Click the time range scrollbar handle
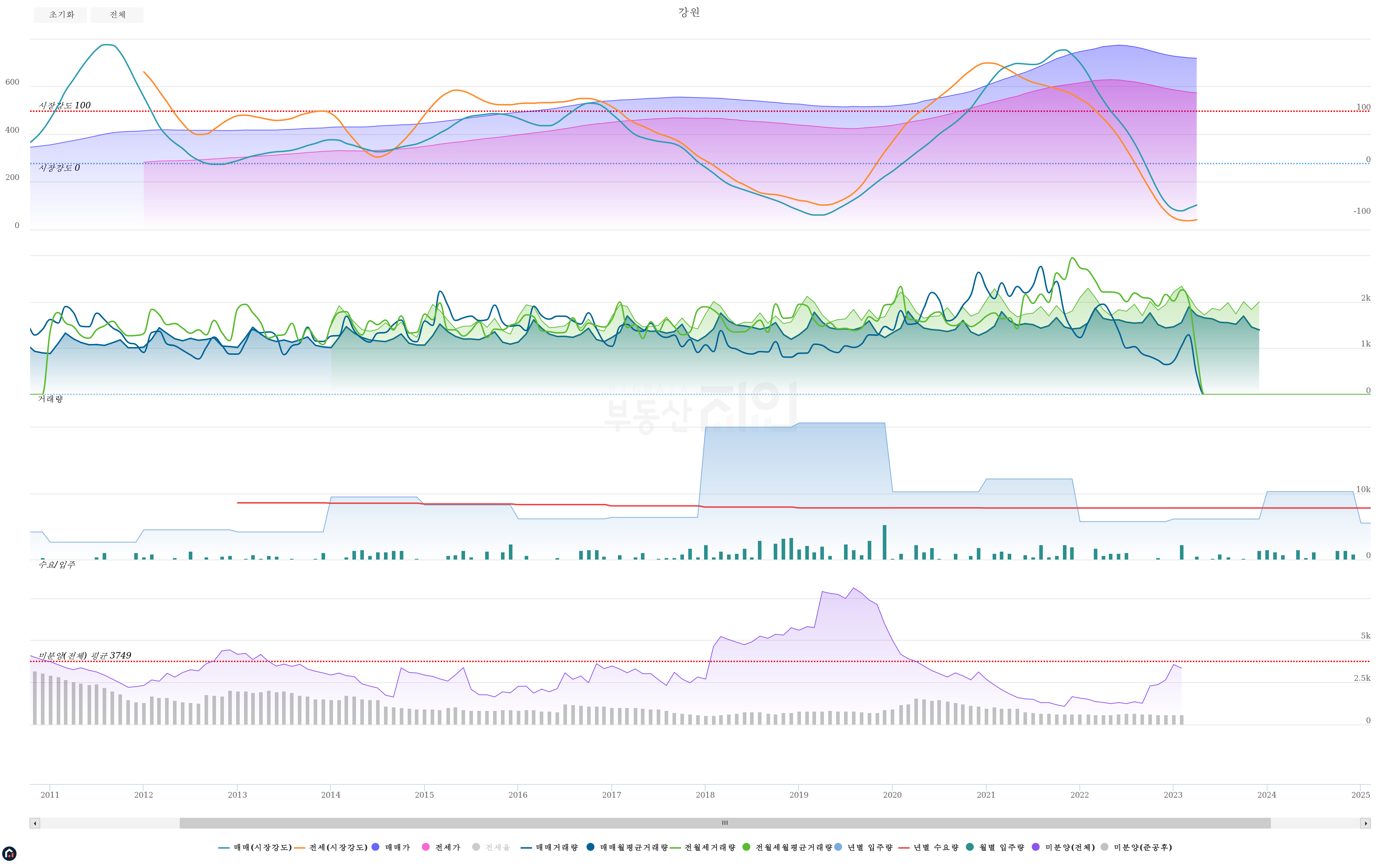1378x868 pixels. [725, 824]
